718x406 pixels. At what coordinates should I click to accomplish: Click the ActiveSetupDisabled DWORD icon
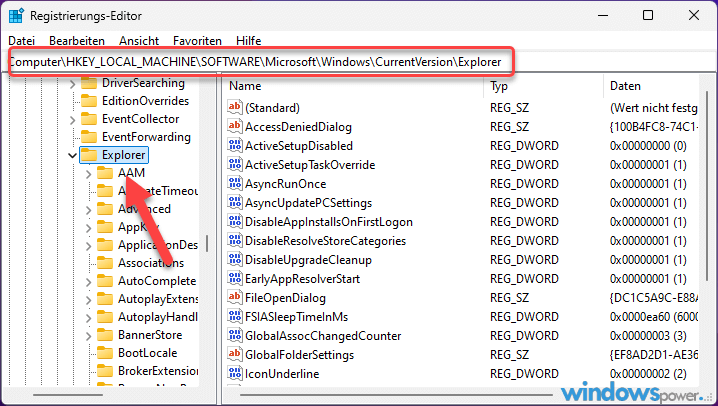click(234, 146)
